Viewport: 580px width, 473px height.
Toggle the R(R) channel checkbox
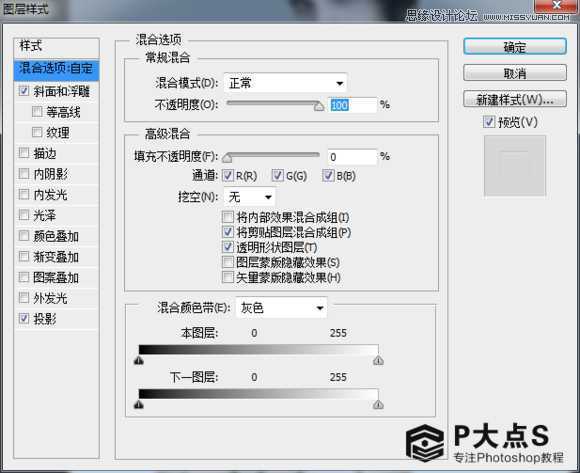tap(227, 175)
